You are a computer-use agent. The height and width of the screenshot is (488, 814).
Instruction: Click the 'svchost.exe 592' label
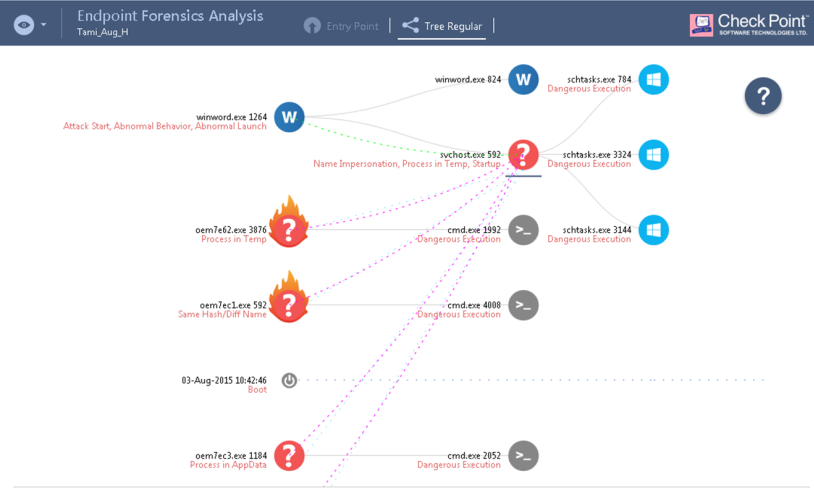point(470,155)
